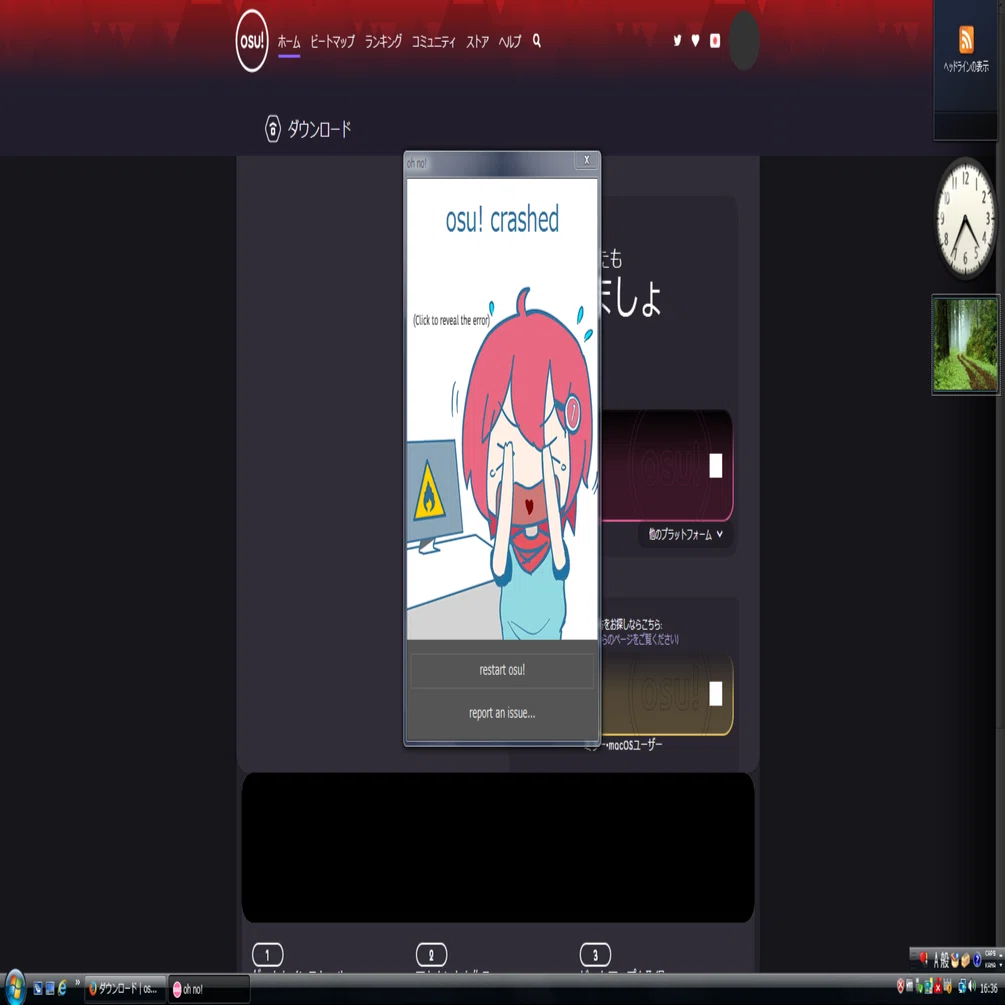This screenshot has height=1005, width=1005.
Task: Click the pink osu! download button
Action: [x=667, y=465]
